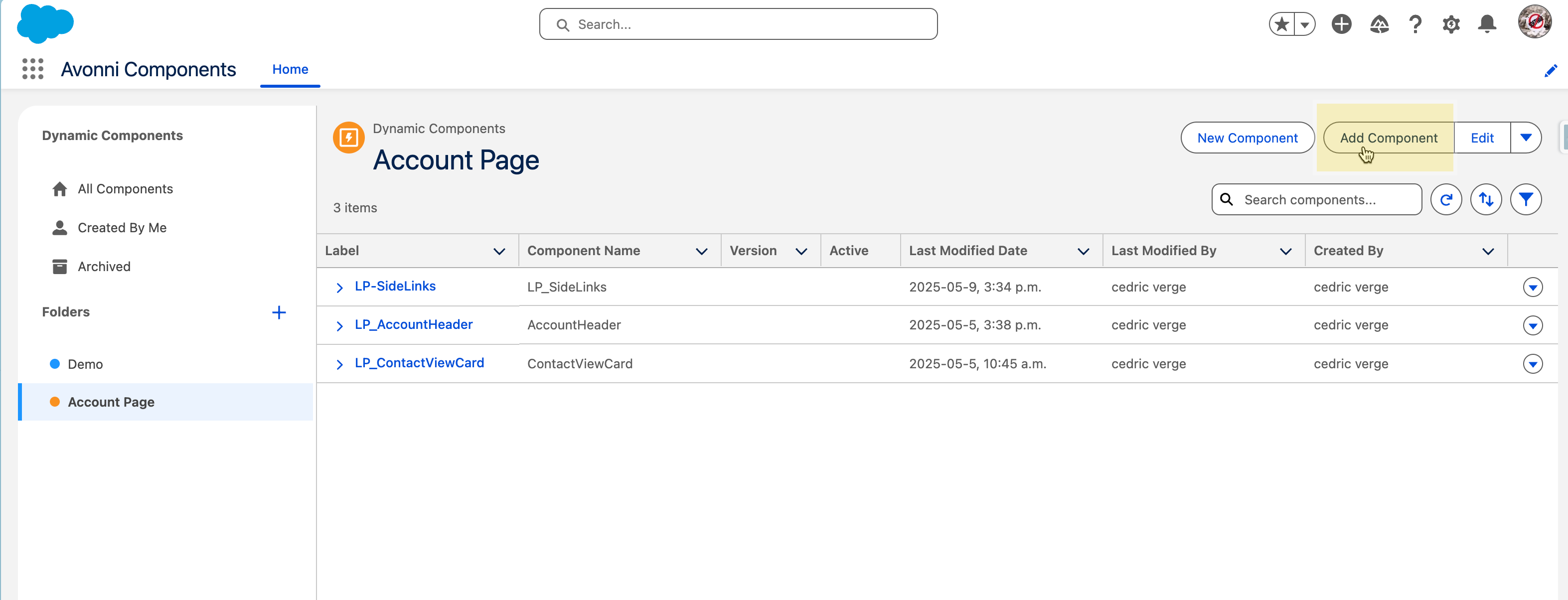Open the LP_AccountHeader link

(413, 324)
